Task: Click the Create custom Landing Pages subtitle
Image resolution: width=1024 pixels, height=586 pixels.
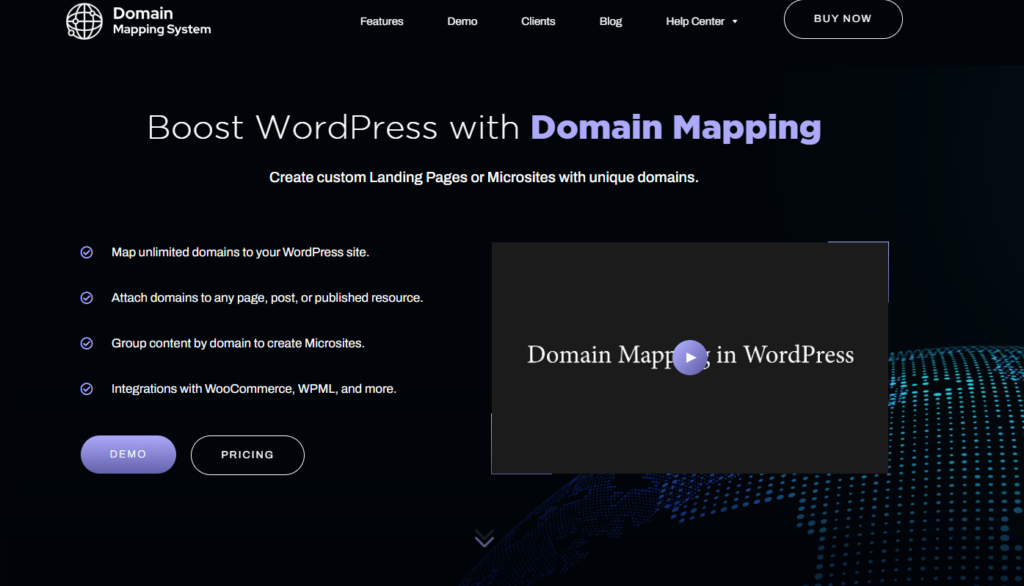Action: tap(484, 178)
